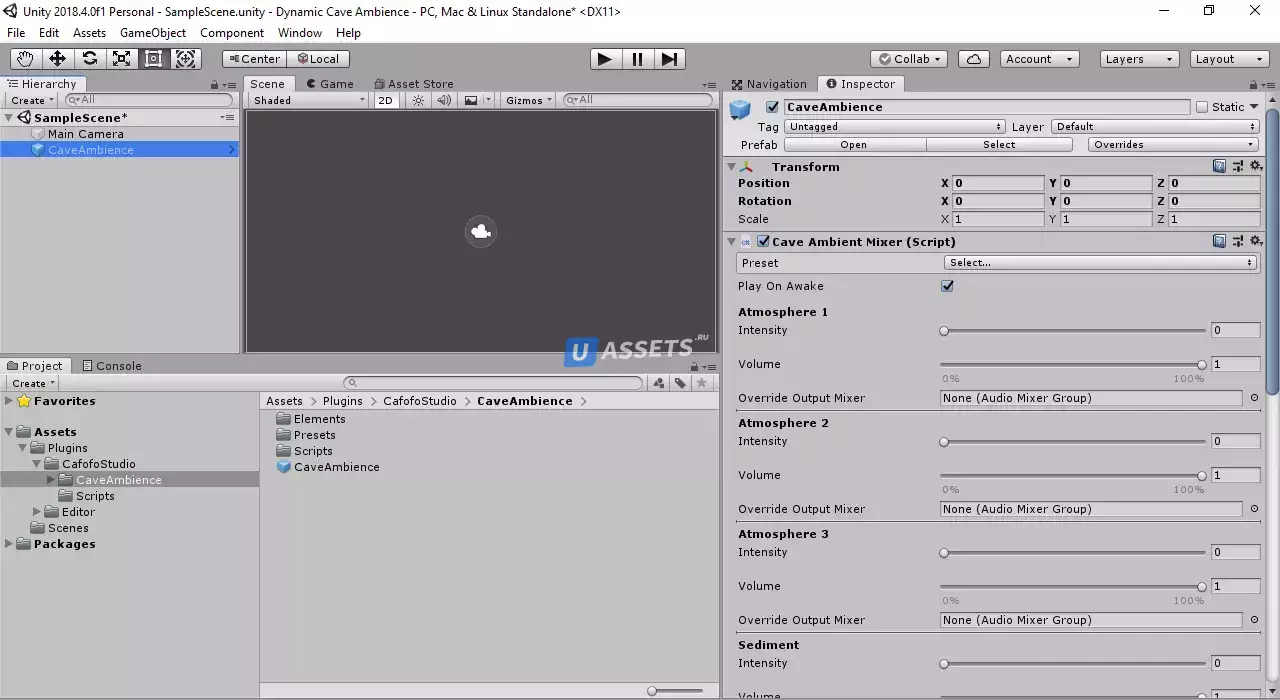
Task: Open the Assets menu
Action: pos(89,33)
